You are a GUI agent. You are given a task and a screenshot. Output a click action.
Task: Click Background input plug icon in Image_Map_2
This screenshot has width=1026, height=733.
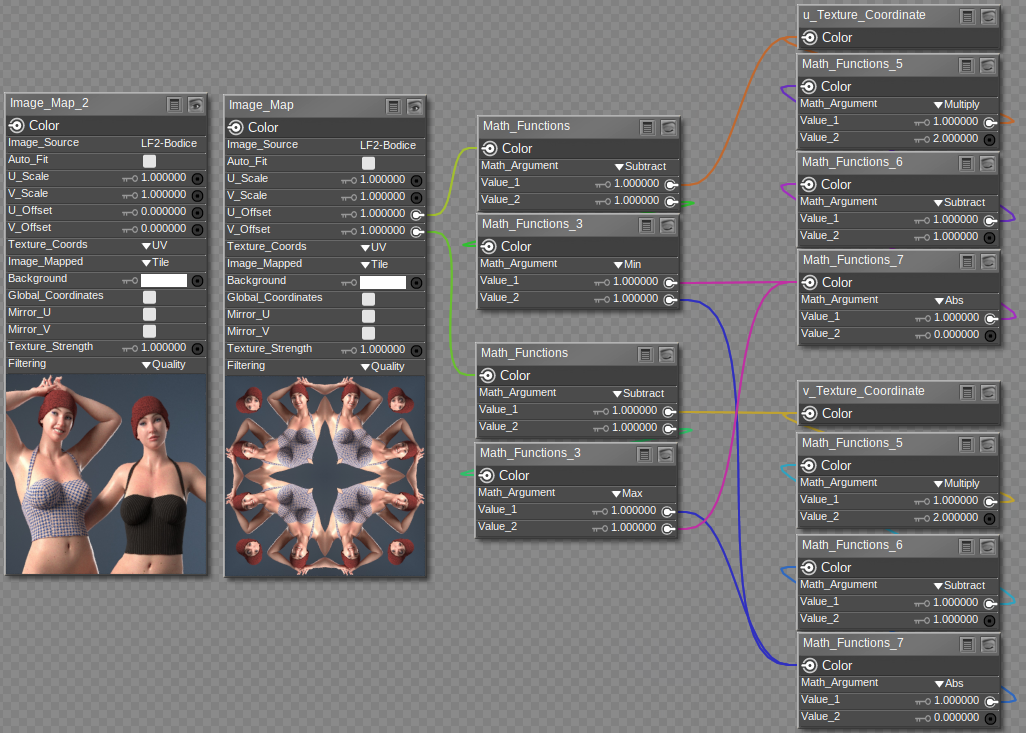coord(197,280)
